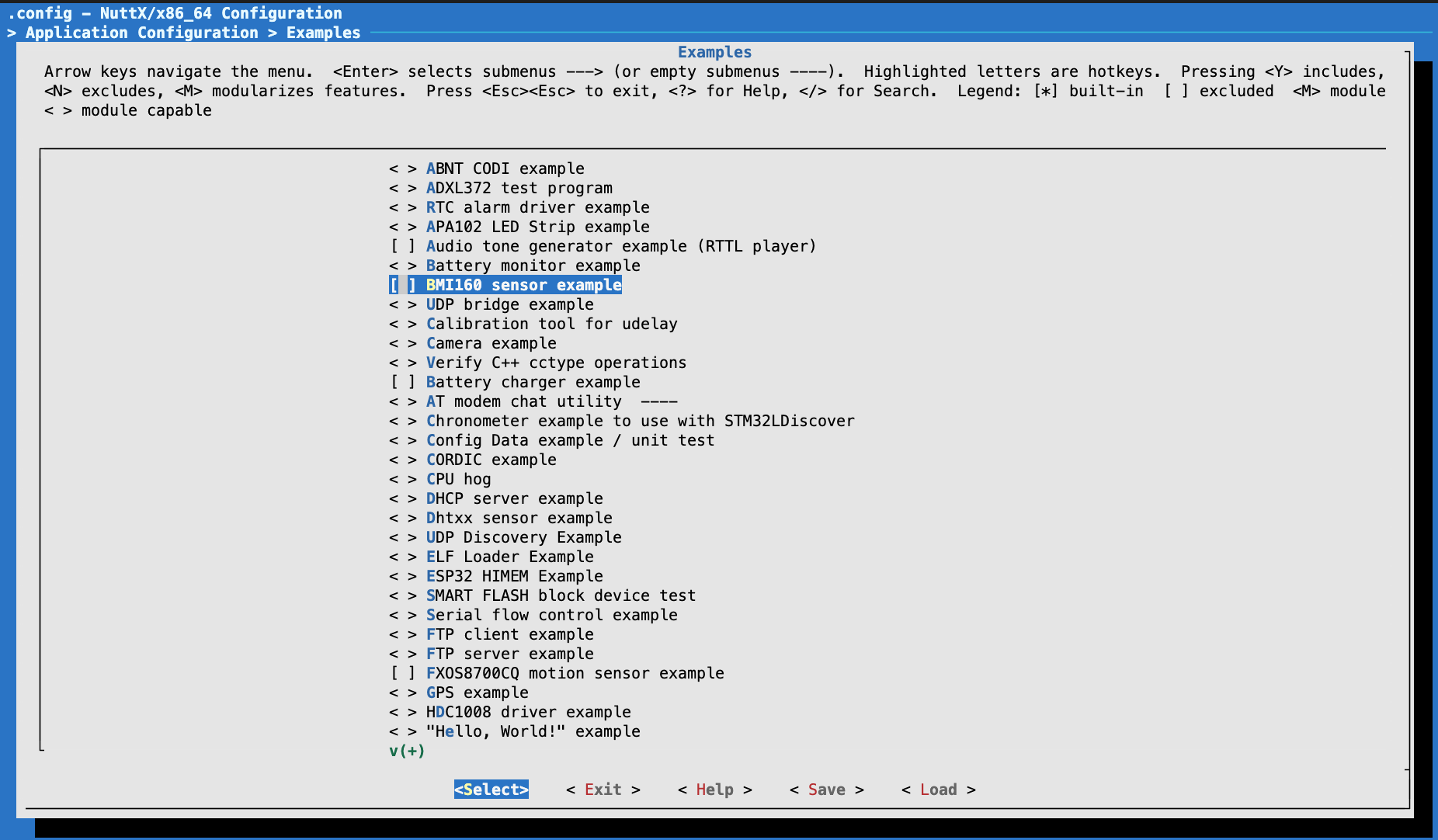
Task: Click the Load button
Action: 938,790
